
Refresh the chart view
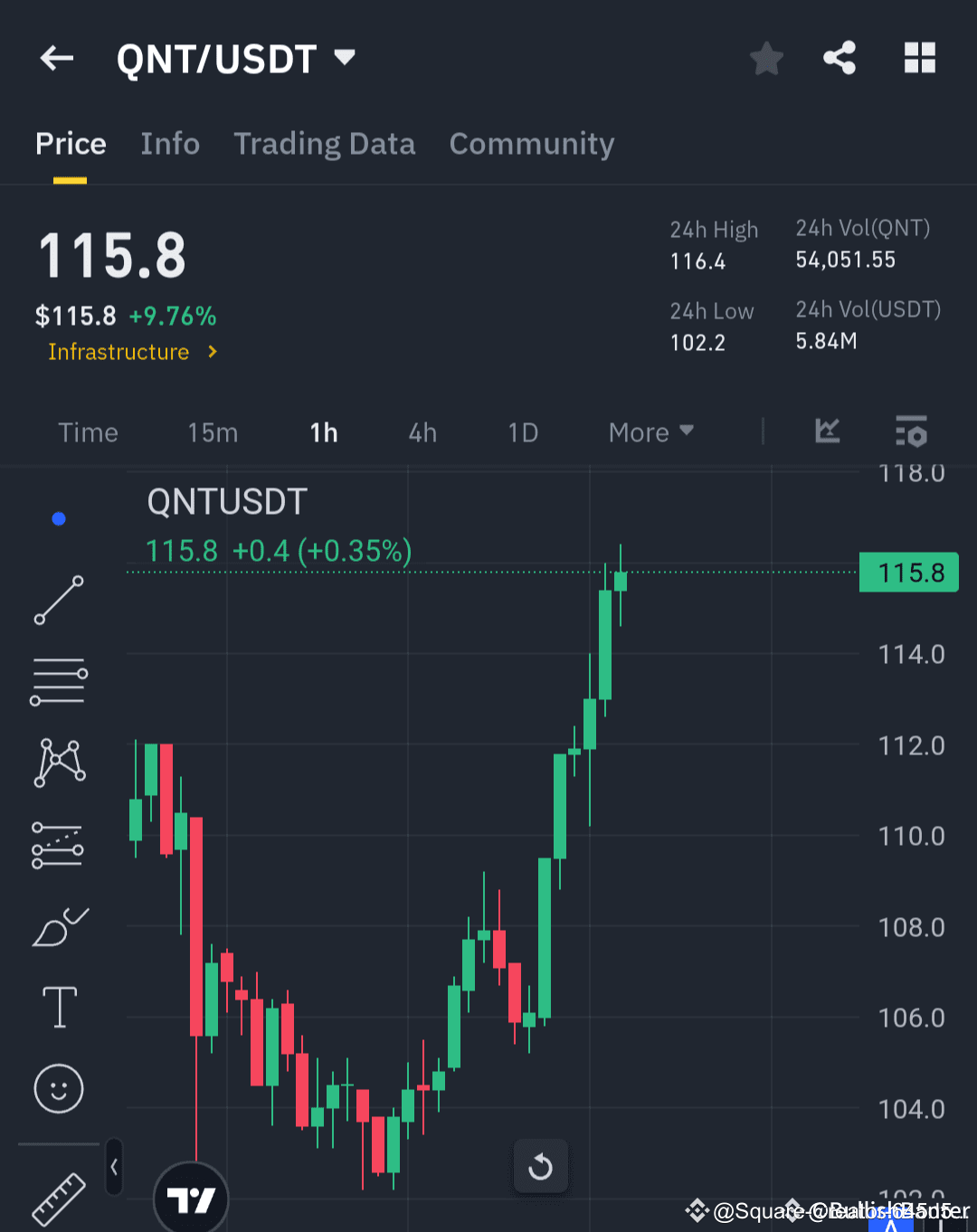(x=540, y=1166)
